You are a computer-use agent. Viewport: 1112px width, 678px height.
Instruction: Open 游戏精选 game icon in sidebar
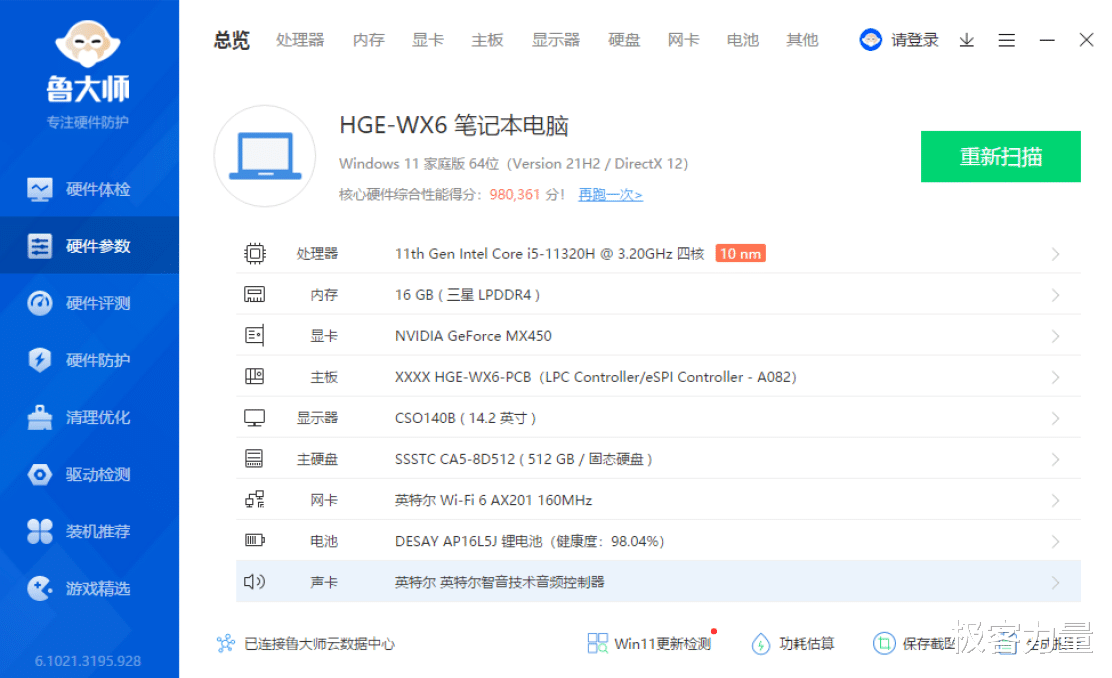(x=40, y=588)
